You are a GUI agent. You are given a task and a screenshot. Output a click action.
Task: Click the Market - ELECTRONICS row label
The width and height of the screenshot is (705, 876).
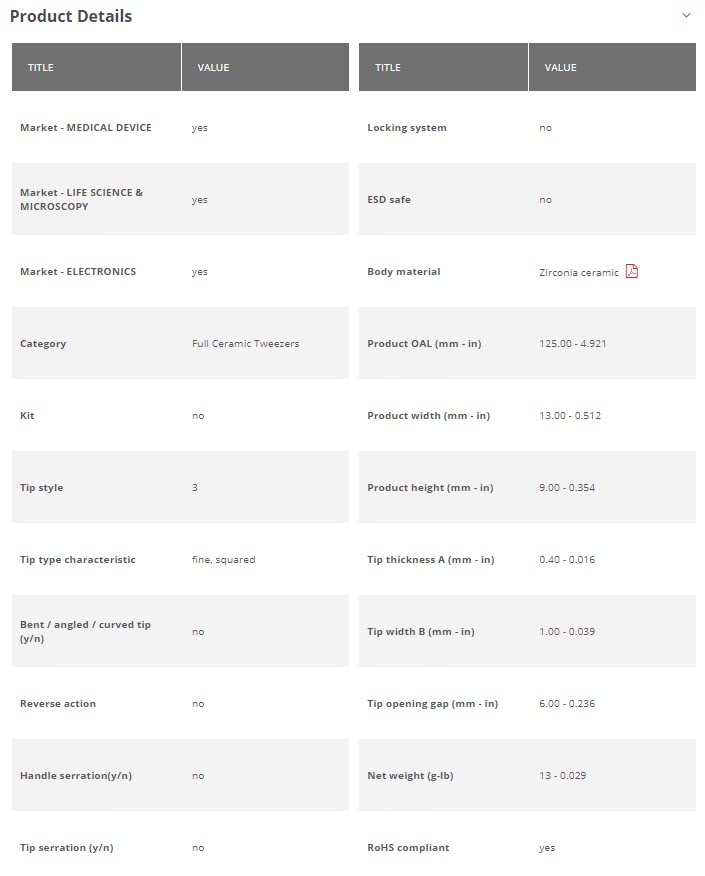coord(78,272)
